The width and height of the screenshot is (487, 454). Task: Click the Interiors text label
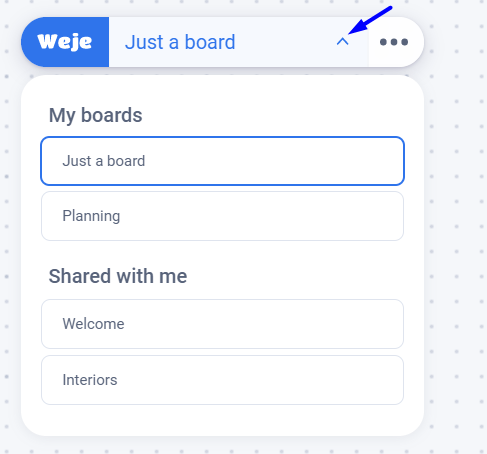[x=90, y=380]
